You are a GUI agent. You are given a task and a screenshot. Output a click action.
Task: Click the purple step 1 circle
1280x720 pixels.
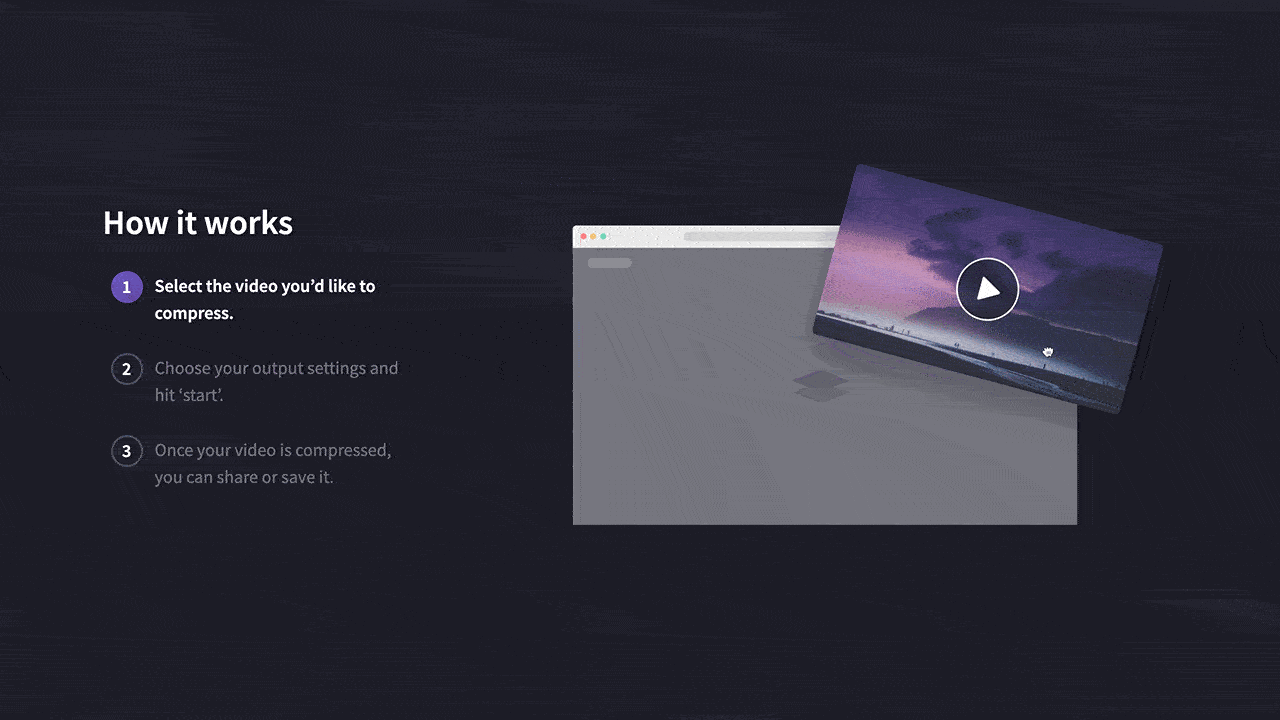126,286
